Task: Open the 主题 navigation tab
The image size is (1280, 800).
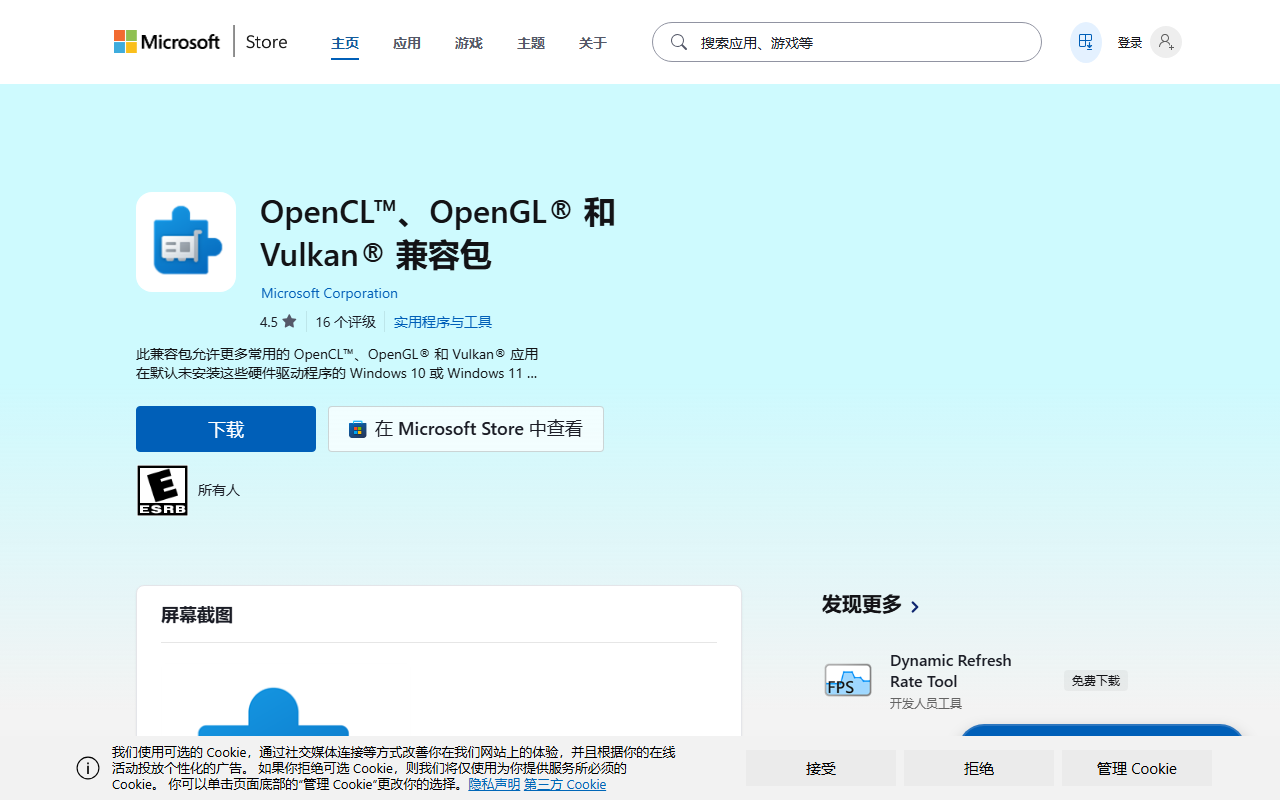Action: (531, 43)
